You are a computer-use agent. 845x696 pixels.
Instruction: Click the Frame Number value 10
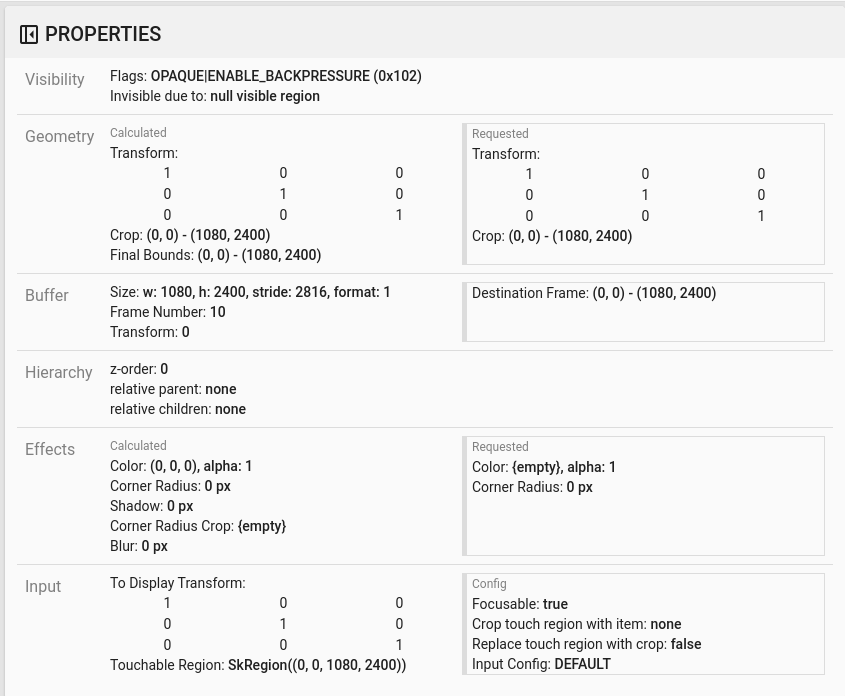(217, 312)
